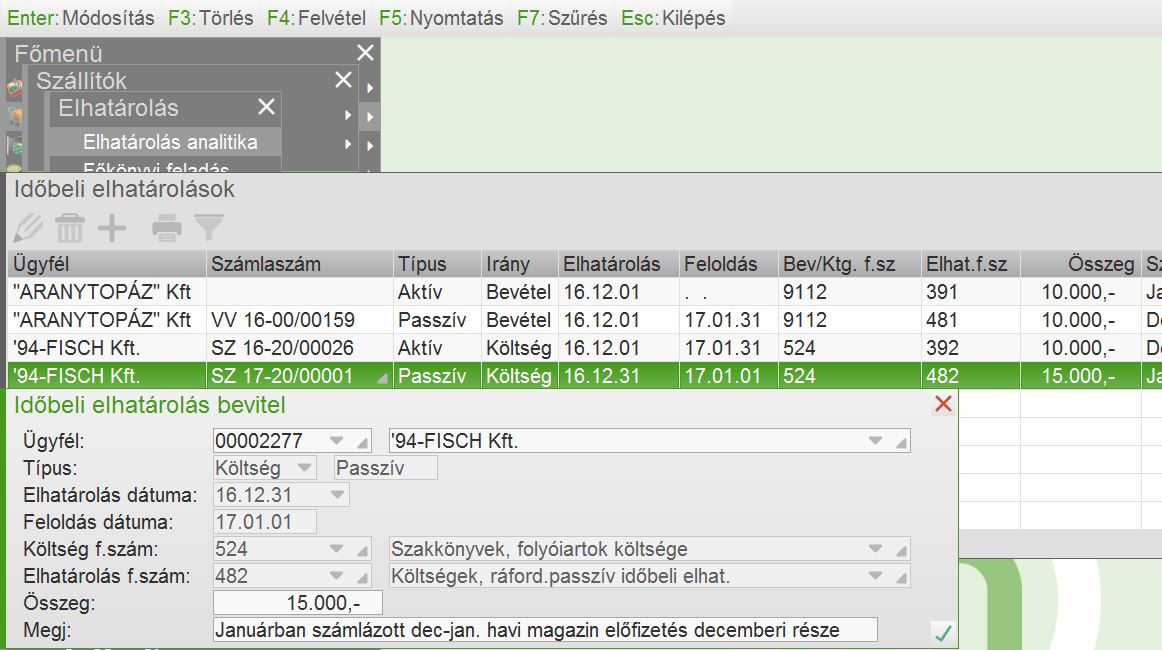
Task: Open the Ügyfél code 00002277 dropdown
Action: 336,441
